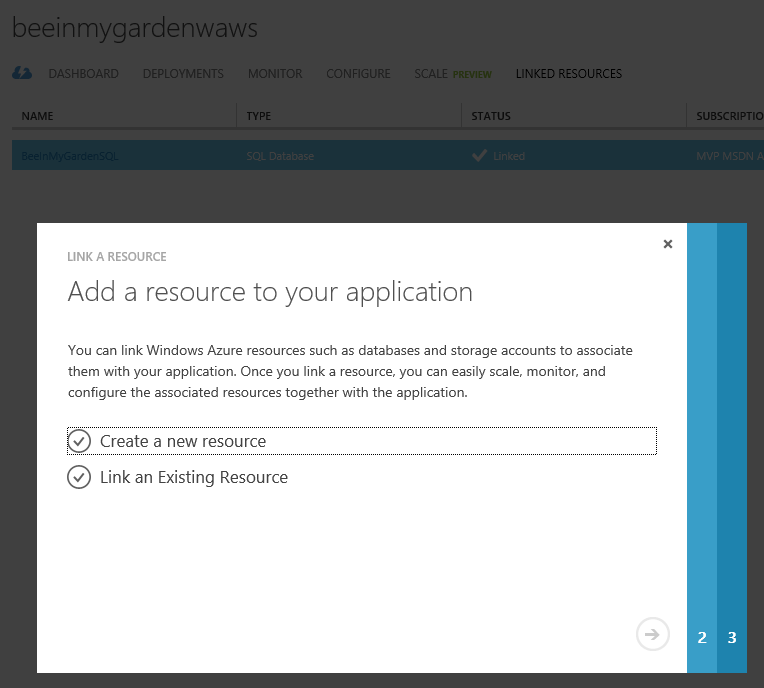Screen dimensions: 764x688
Task: Select Link an Existing Resource checkmark icon
Action: (79, 477)
